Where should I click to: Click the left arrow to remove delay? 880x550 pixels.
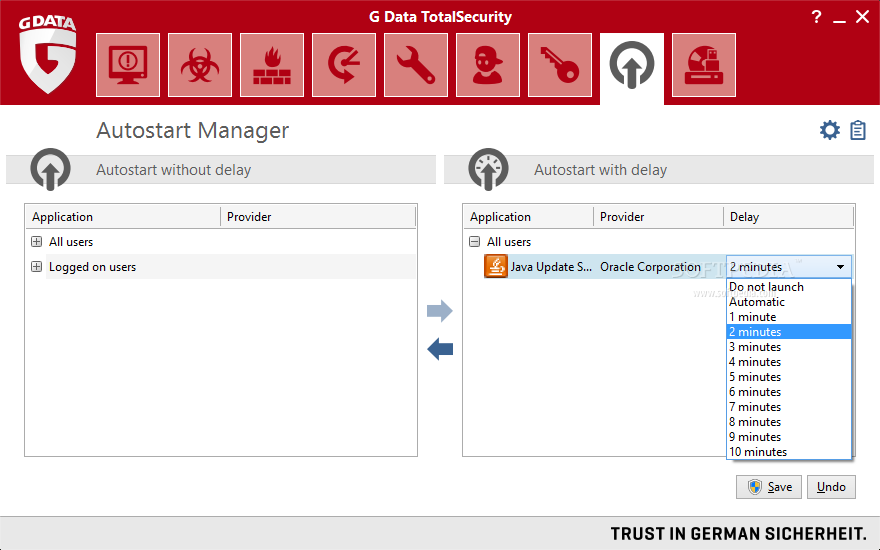440,349
